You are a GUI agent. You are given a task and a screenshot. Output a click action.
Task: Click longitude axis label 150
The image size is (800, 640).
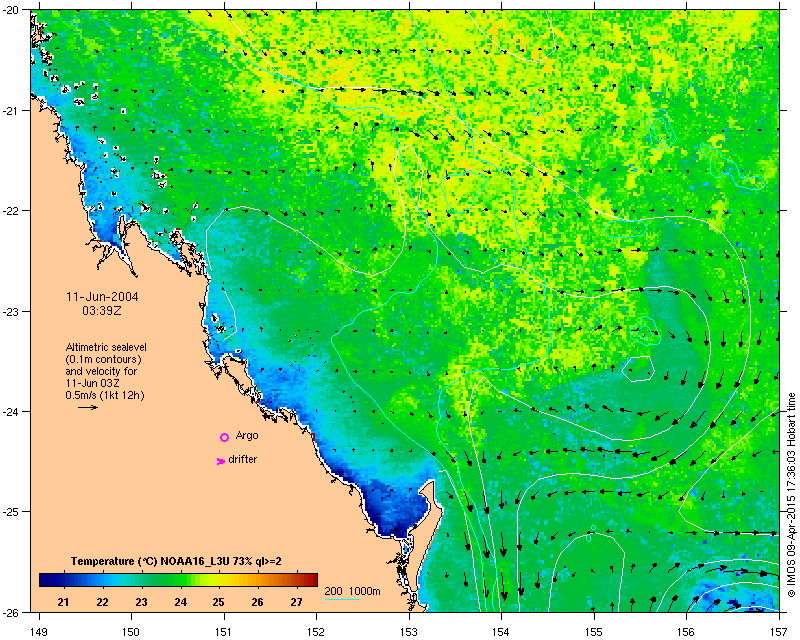tap(131, 632)
